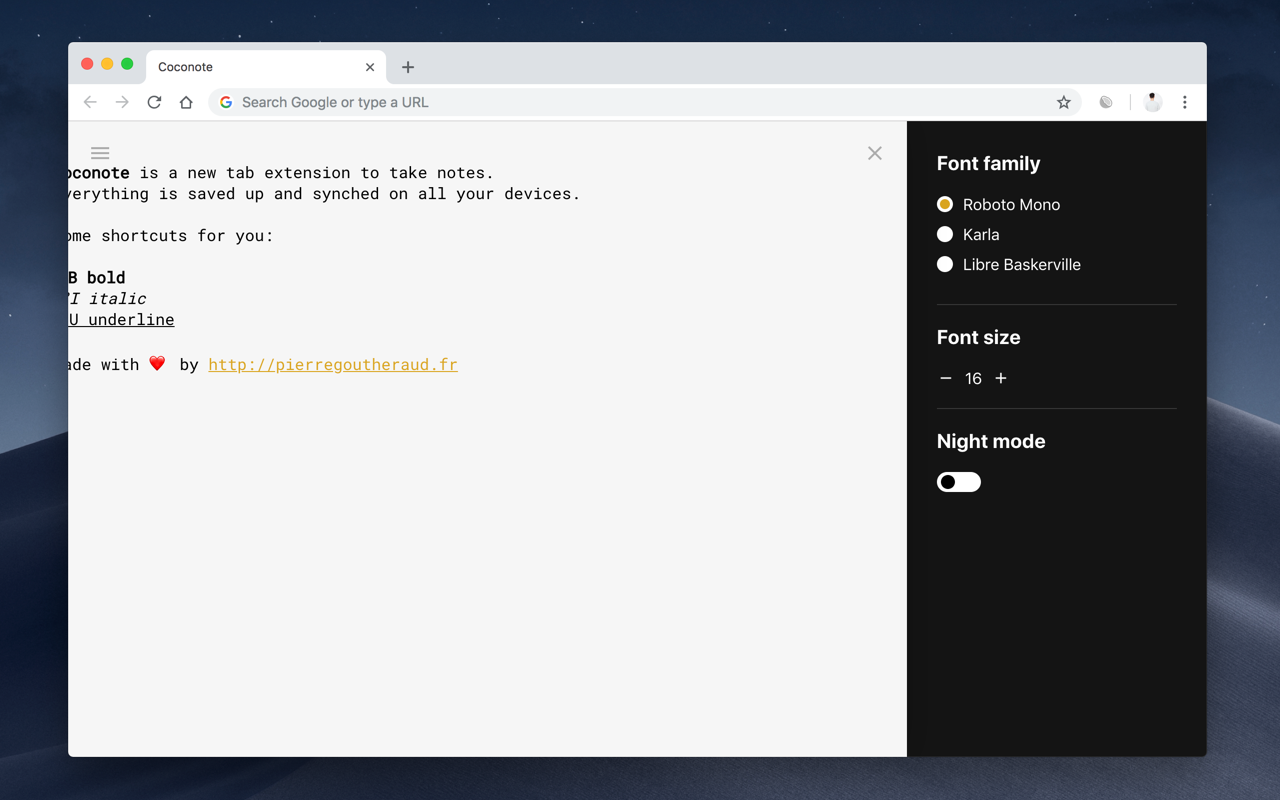Click the Google icon in the address bar

(226, 102)
